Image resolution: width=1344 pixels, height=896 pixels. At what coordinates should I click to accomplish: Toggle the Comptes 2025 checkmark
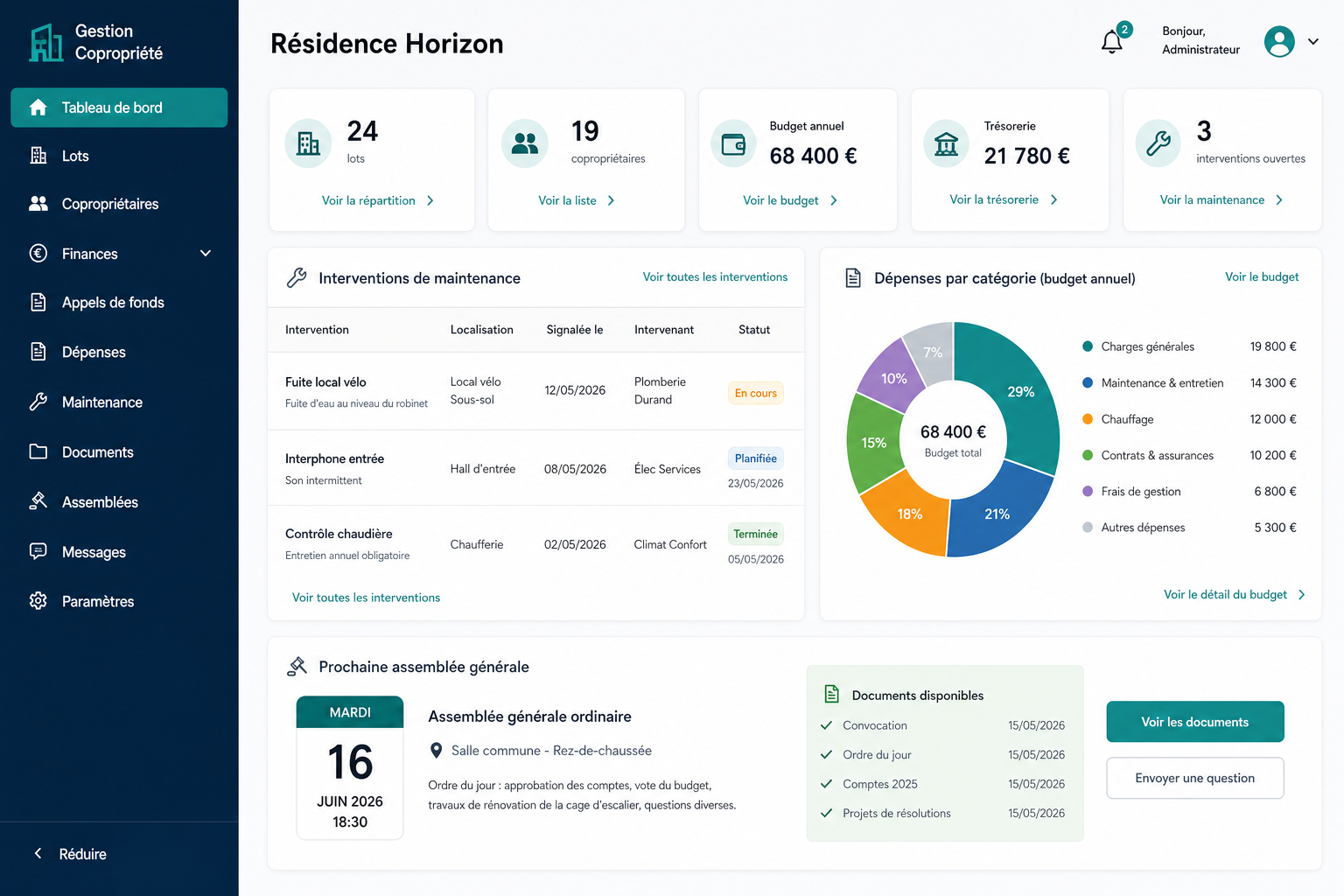coord(826,784)
